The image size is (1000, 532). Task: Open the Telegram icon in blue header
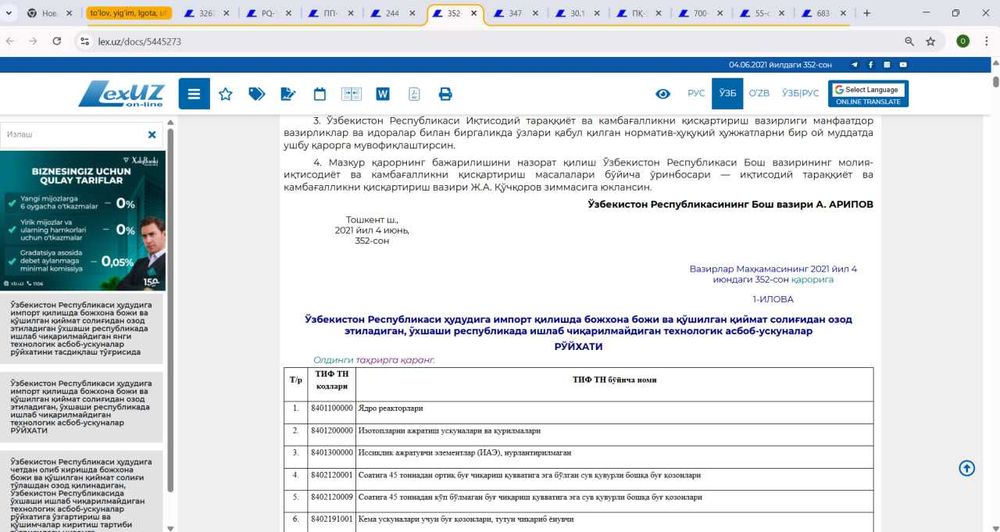(855, 64)
